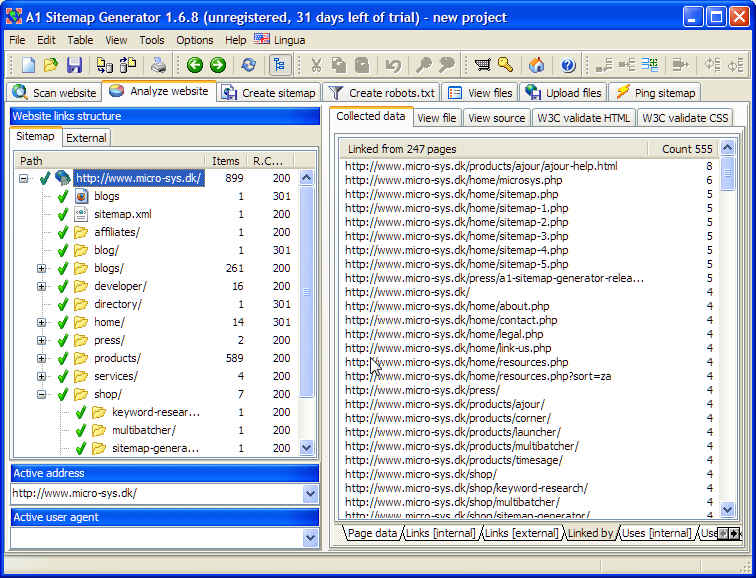Go back with the green left arrow
The height and width of the screenshot is (578, 756).
195,65
